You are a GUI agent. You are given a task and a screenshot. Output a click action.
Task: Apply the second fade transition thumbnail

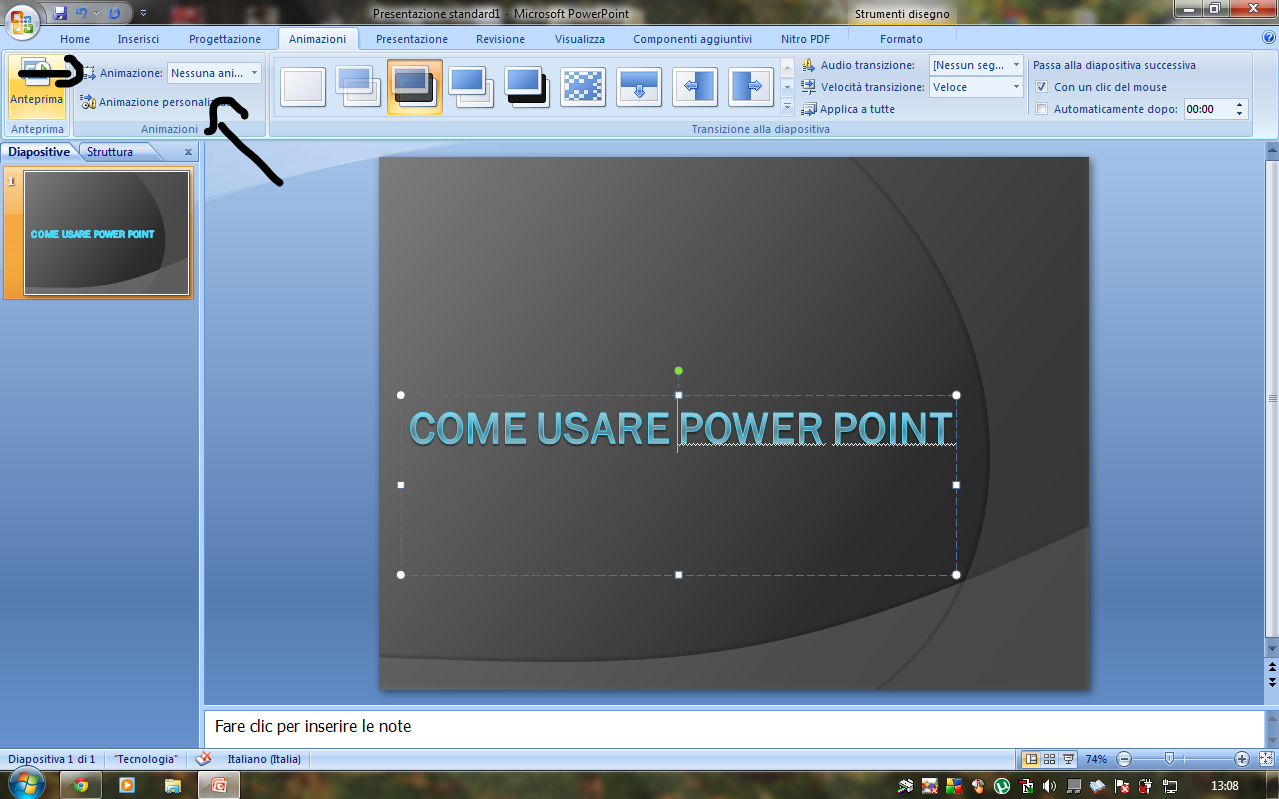click(359, 87)
